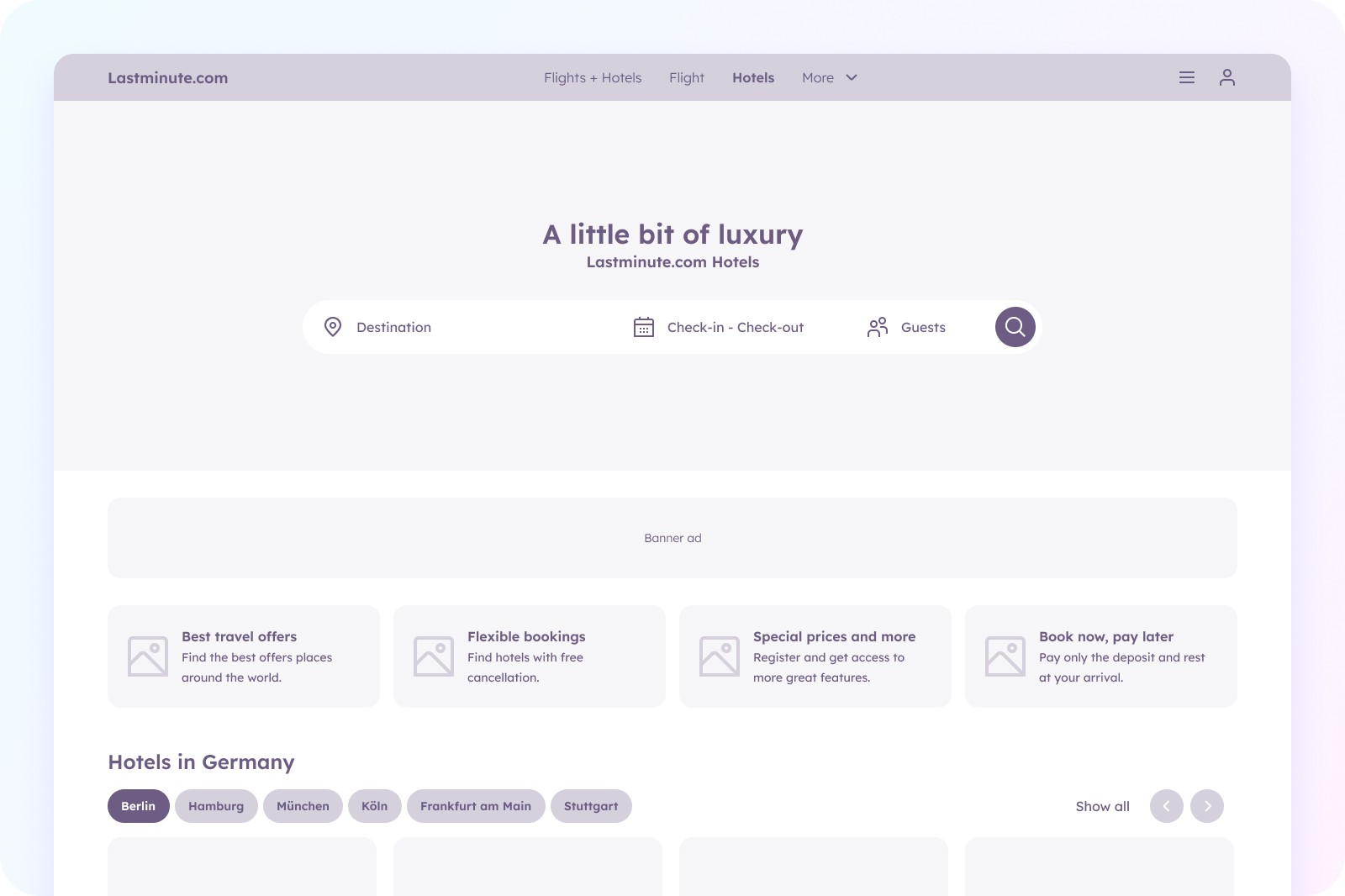Open the Flexible bookings title

point(526,636)
